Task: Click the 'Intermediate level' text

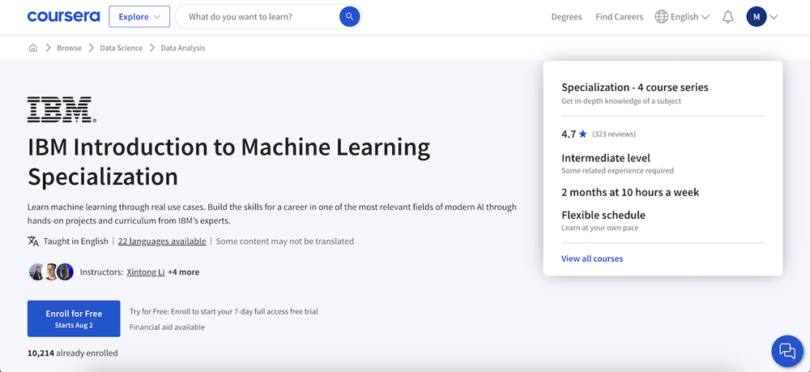Action: point(606,158)
